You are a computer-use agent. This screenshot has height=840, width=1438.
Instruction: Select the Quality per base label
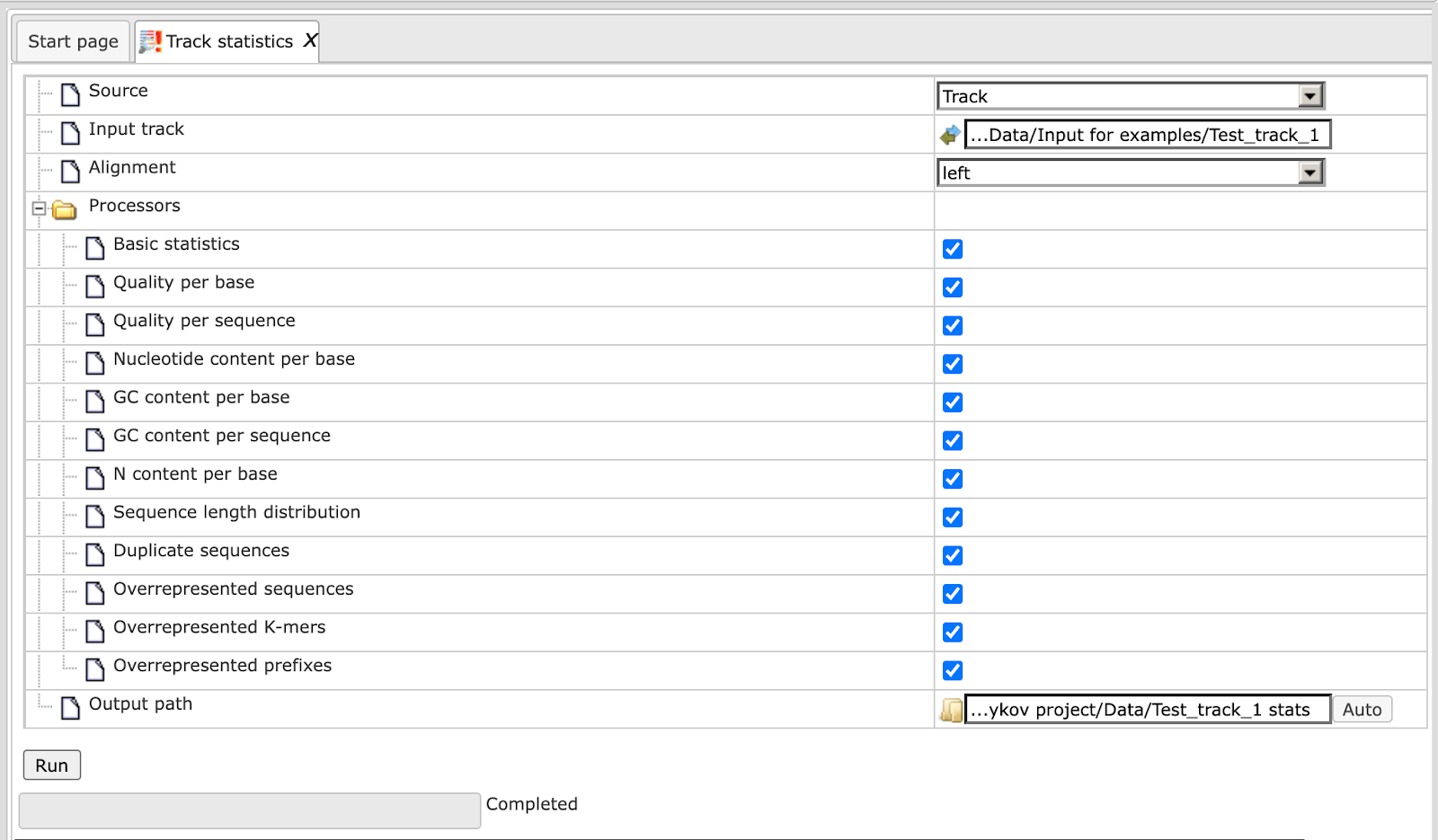tap(184, 283)
